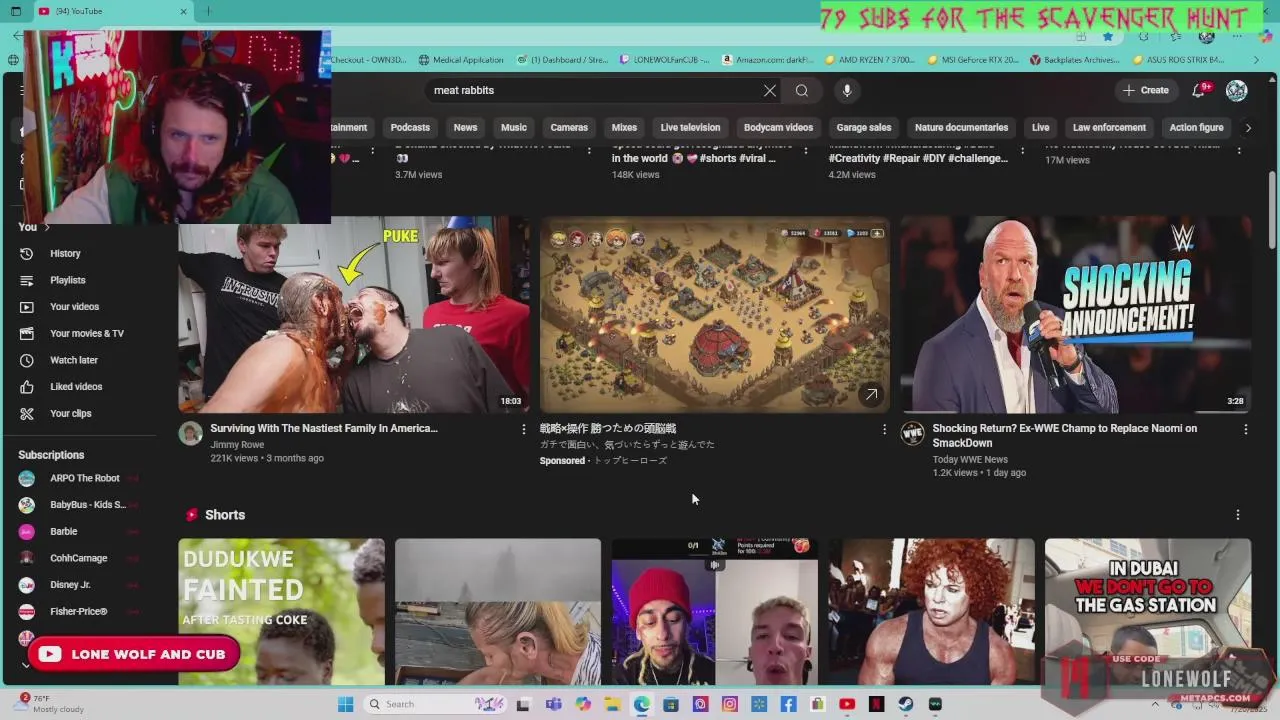Open the red beanie short
Image resolution: width=1280 pixels, height=720 pixels.
(714, 612)
